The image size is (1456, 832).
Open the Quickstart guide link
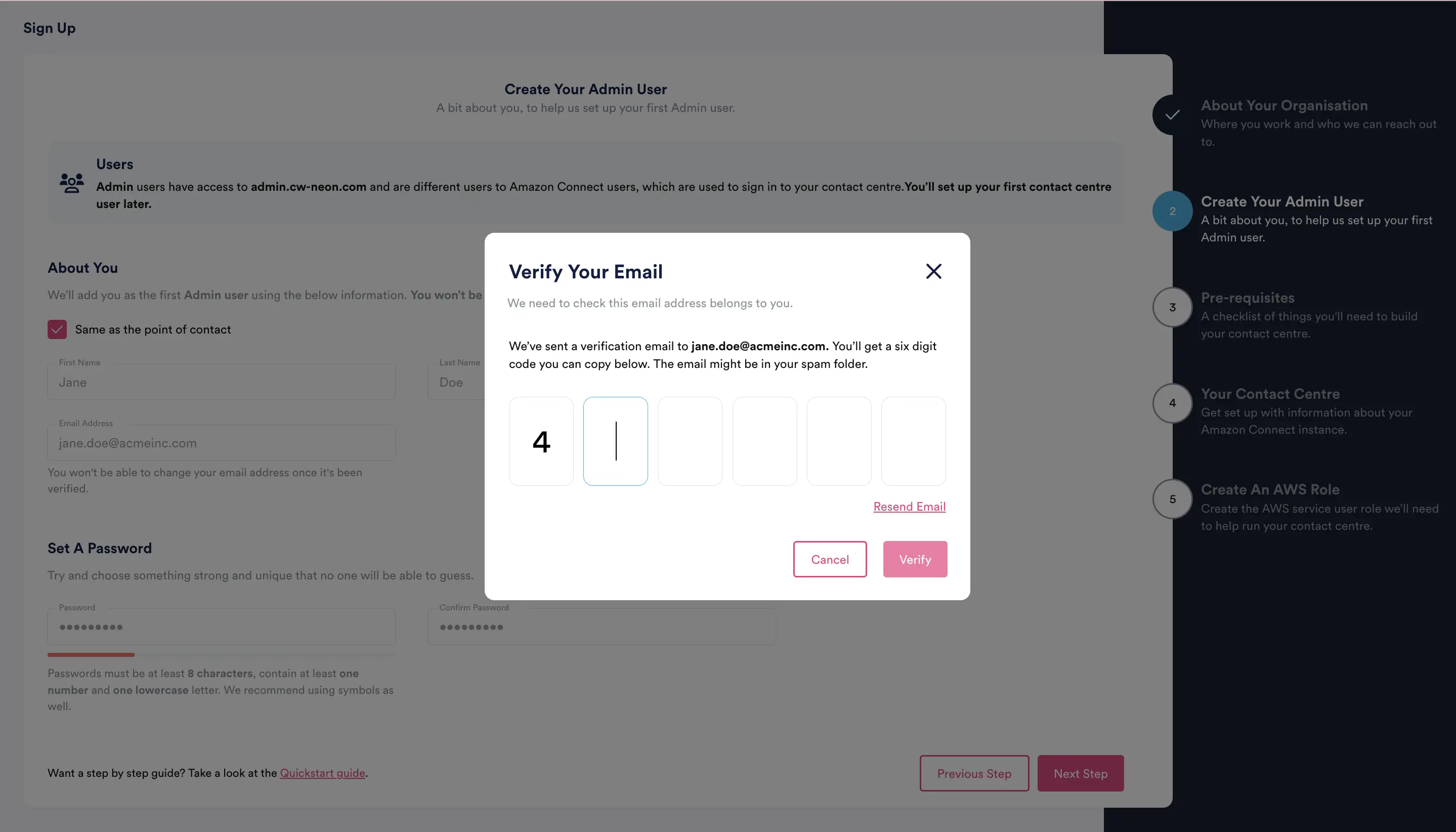click(x=322, y=773)
